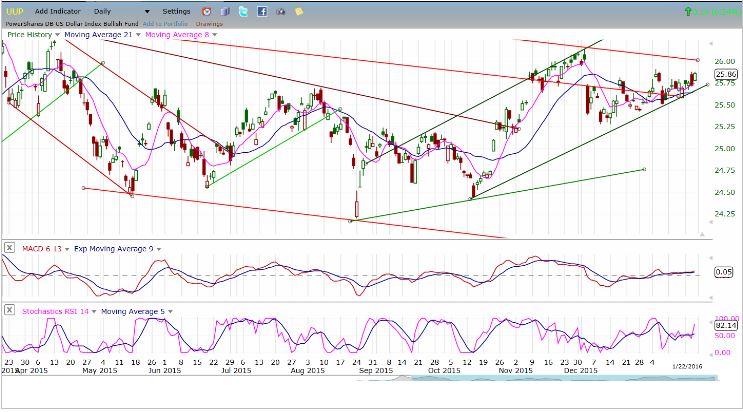Click the Stochastics RSI current value tag
Image resolution: width=743 pixels, height=412 pixels.
[x=726, y=325]
